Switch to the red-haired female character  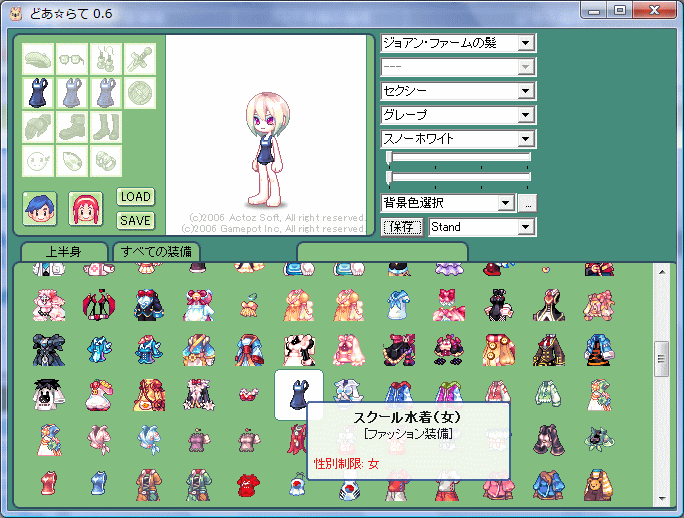86,209
